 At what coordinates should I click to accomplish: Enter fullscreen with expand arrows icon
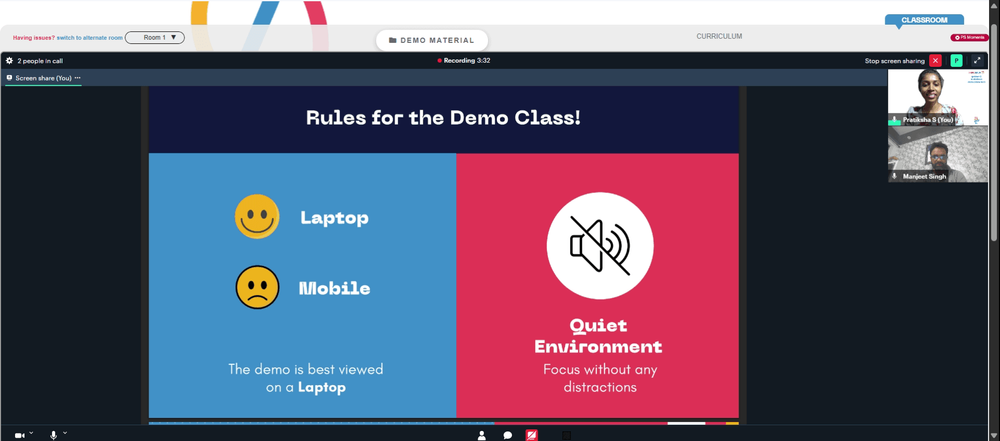[x=977, y=61]
